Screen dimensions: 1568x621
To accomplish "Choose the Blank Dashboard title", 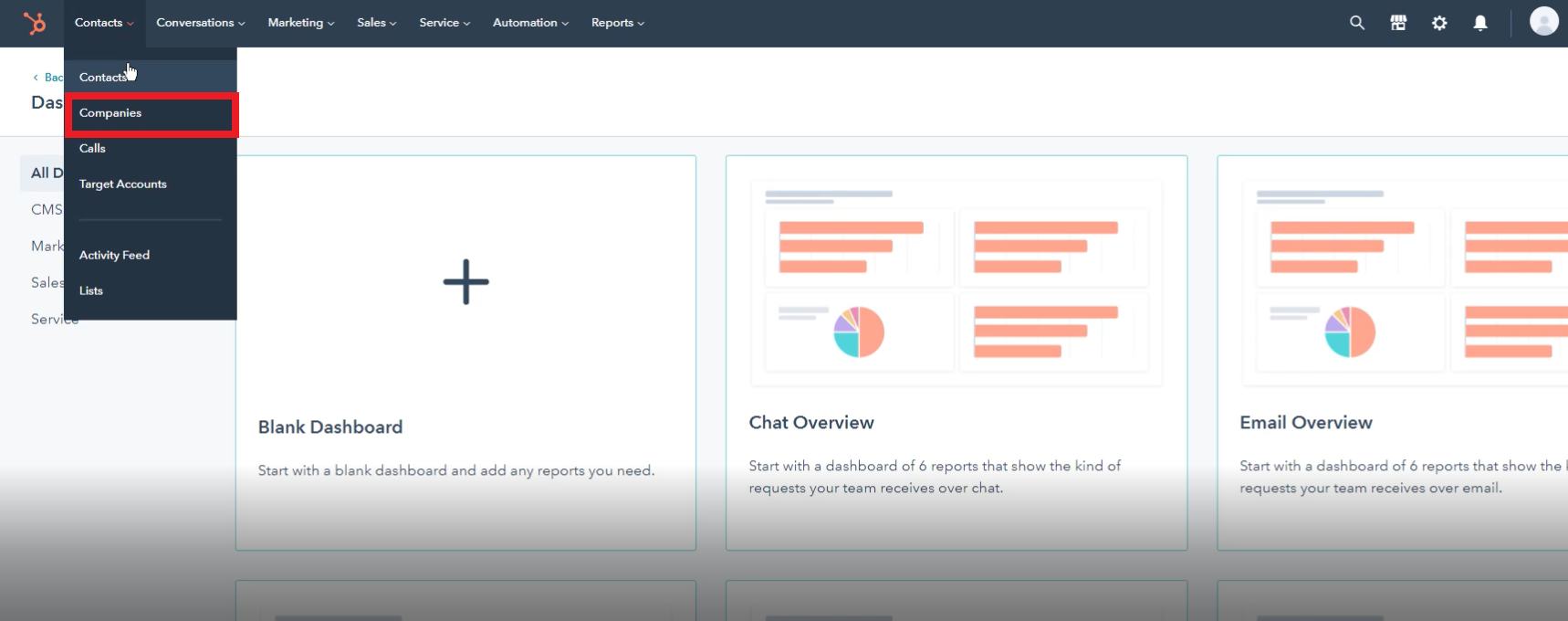I will tap(330, 426).
